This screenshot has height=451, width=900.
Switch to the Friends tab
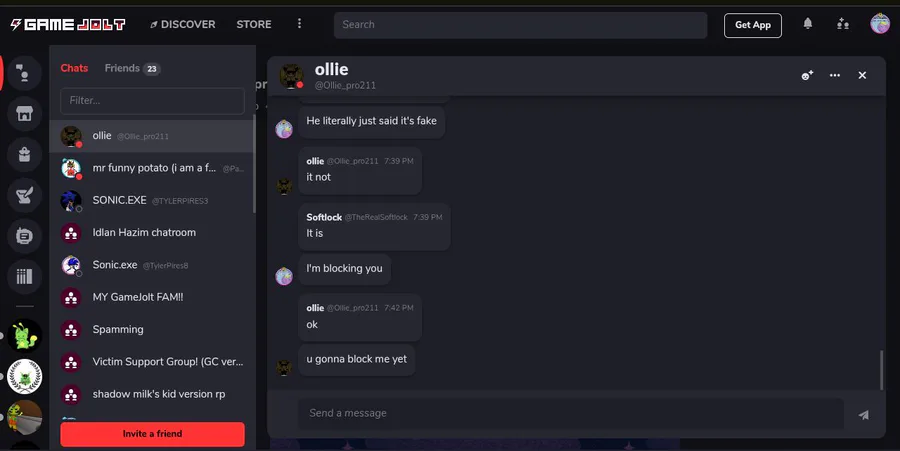(132, 68)
